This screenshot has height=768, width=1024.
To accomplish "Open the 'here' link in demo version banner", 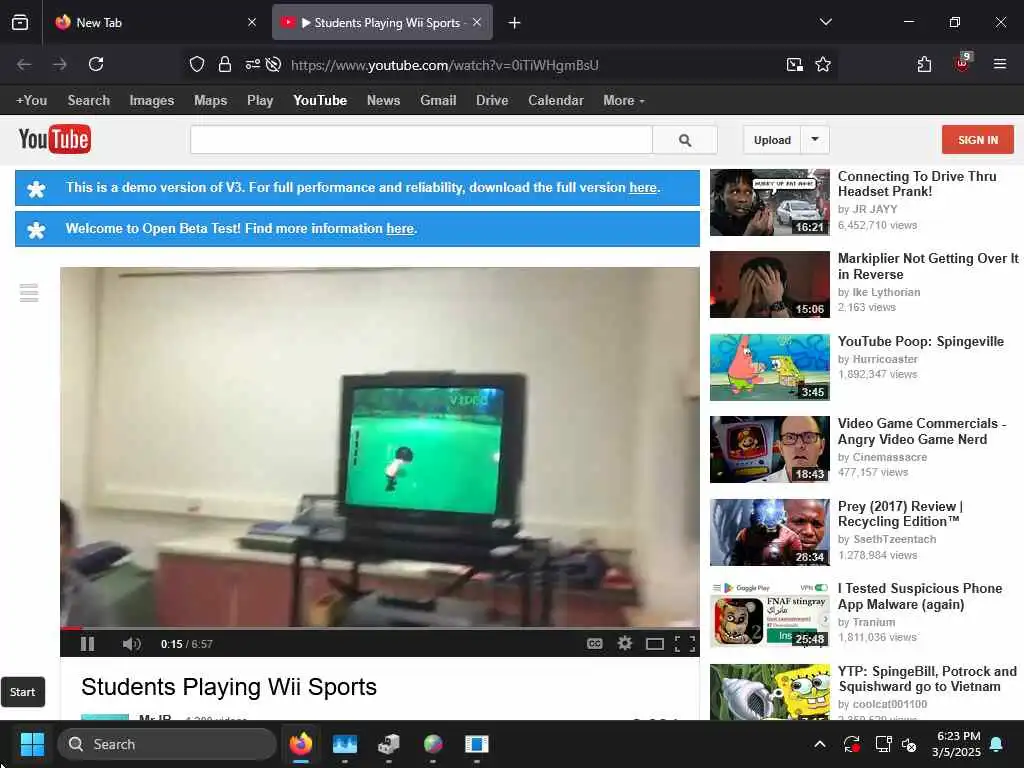I will [x=643, y=187].
